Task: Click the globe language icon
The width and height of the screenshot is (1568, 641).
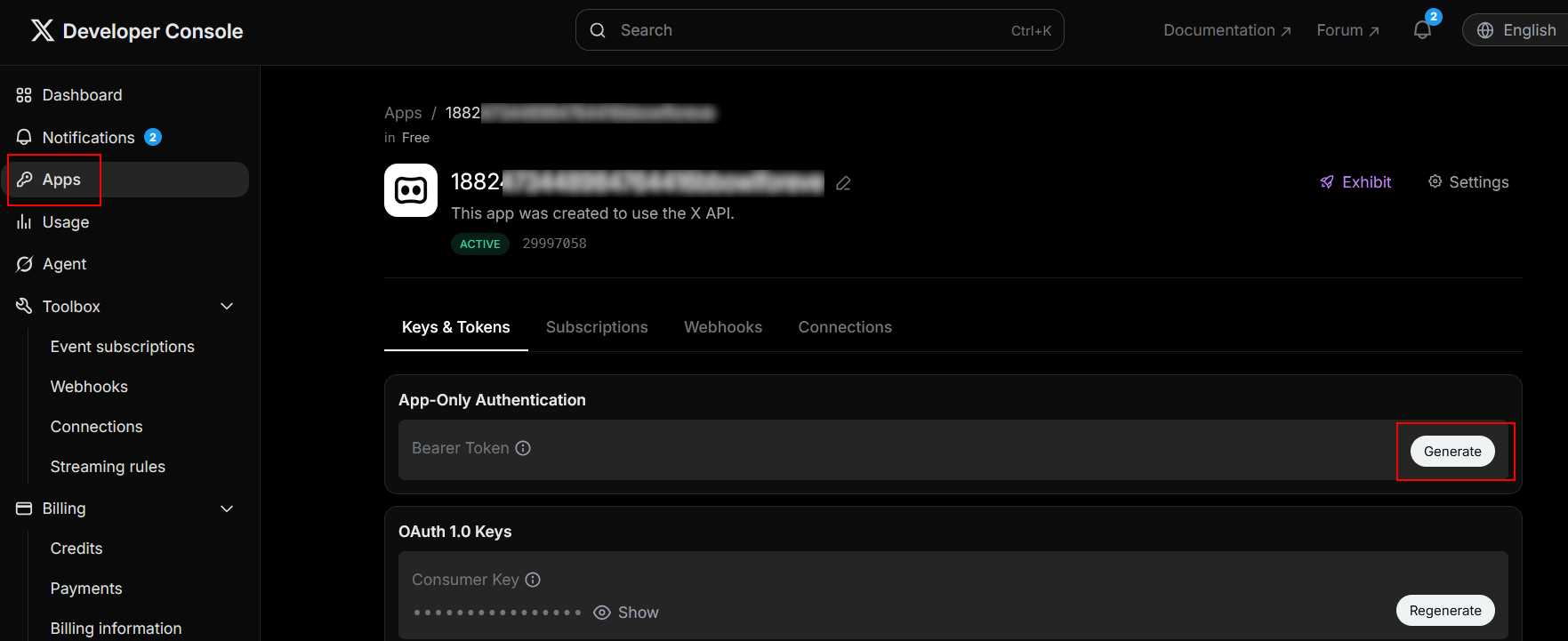Action: 1485,30
